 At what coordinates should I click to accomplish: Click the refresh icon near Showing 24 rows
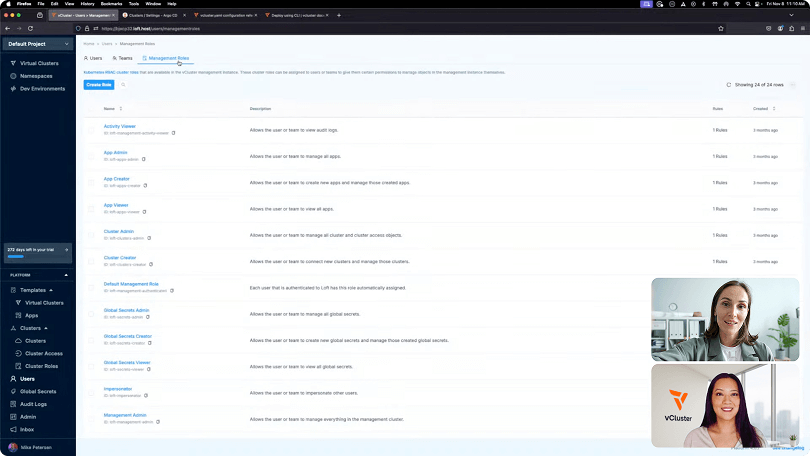pos(729,85)
